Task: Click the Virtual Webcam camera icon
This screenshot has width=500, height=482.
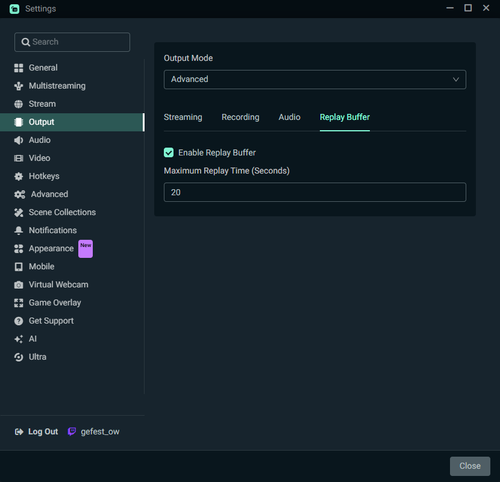Action: (19, 285)
